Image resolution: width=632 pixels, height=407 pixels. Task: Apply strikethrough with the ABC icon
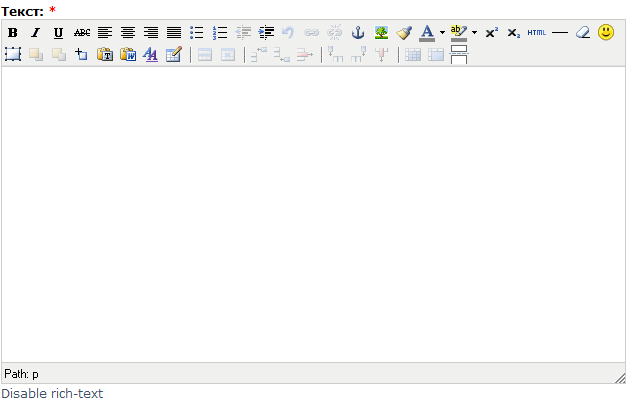82,32
